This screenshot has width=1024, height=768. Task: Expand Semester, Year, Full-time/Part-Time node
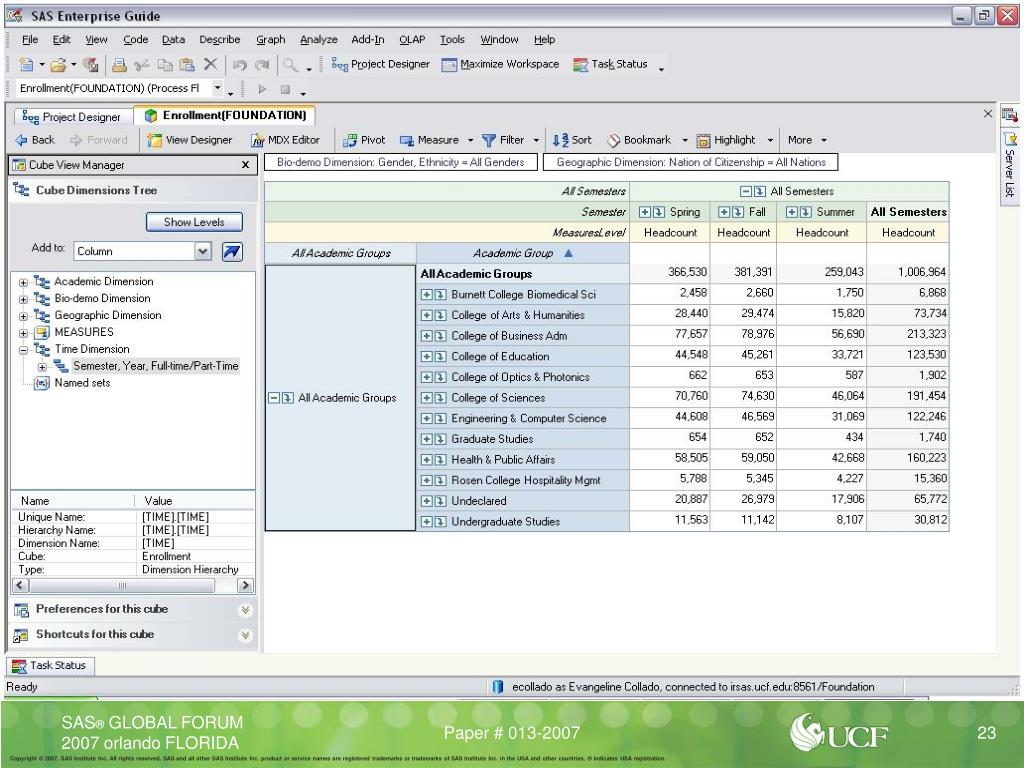click(42, 367)
